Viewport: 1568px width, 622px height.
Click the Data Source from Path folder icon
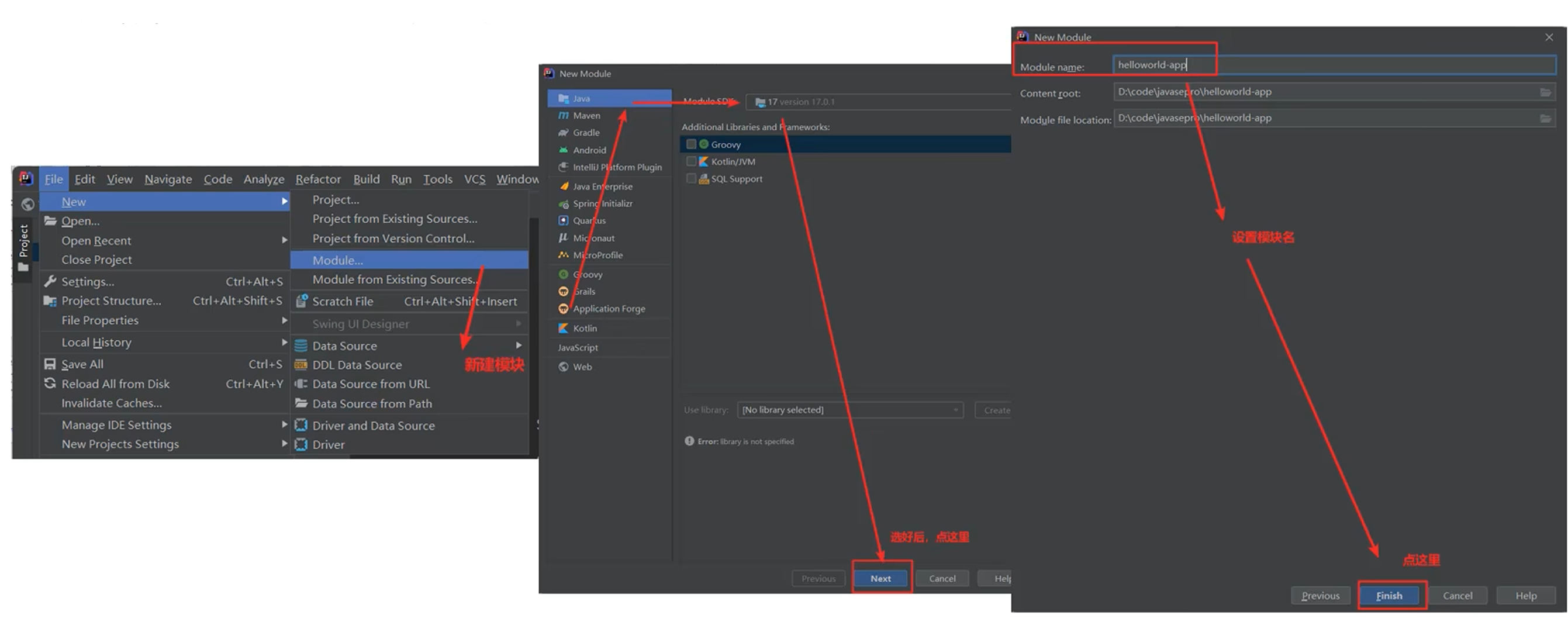coord(301,403)
